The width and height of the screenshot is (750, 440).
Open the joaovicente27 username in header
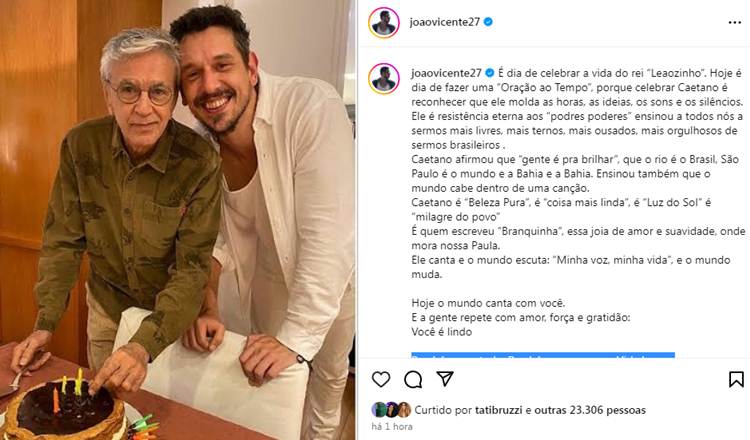445,22
